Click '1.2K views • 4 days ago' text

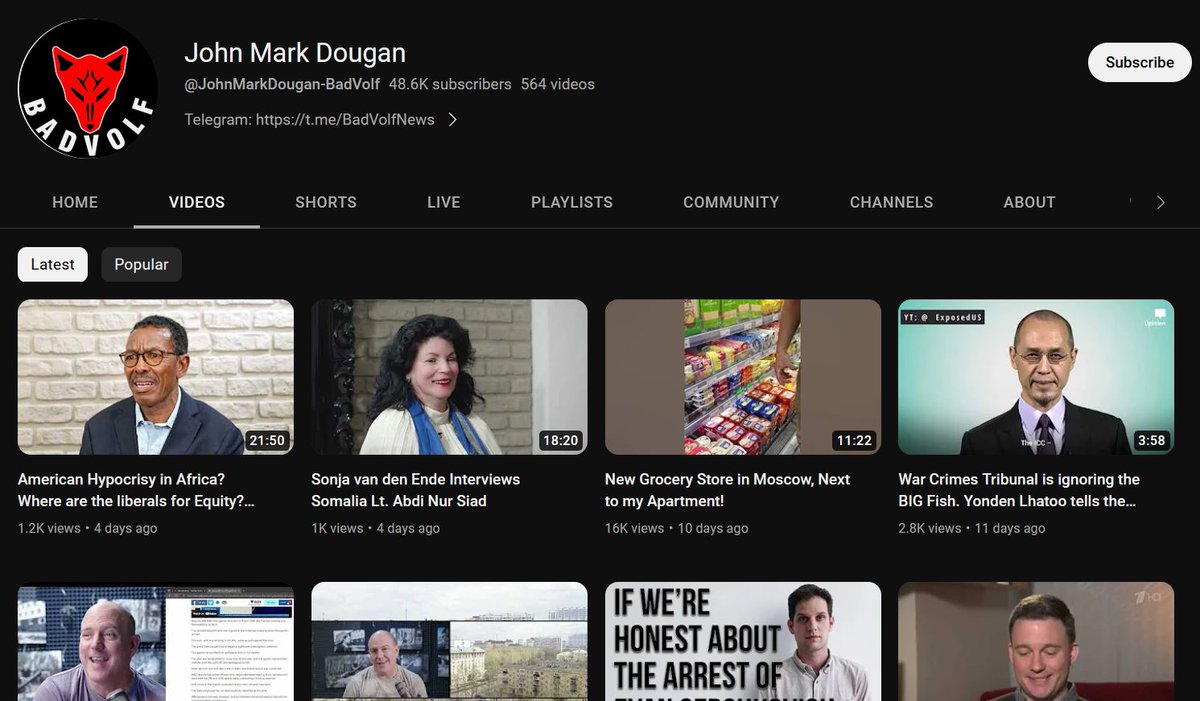pyautogui.click(x=87, y=528)
